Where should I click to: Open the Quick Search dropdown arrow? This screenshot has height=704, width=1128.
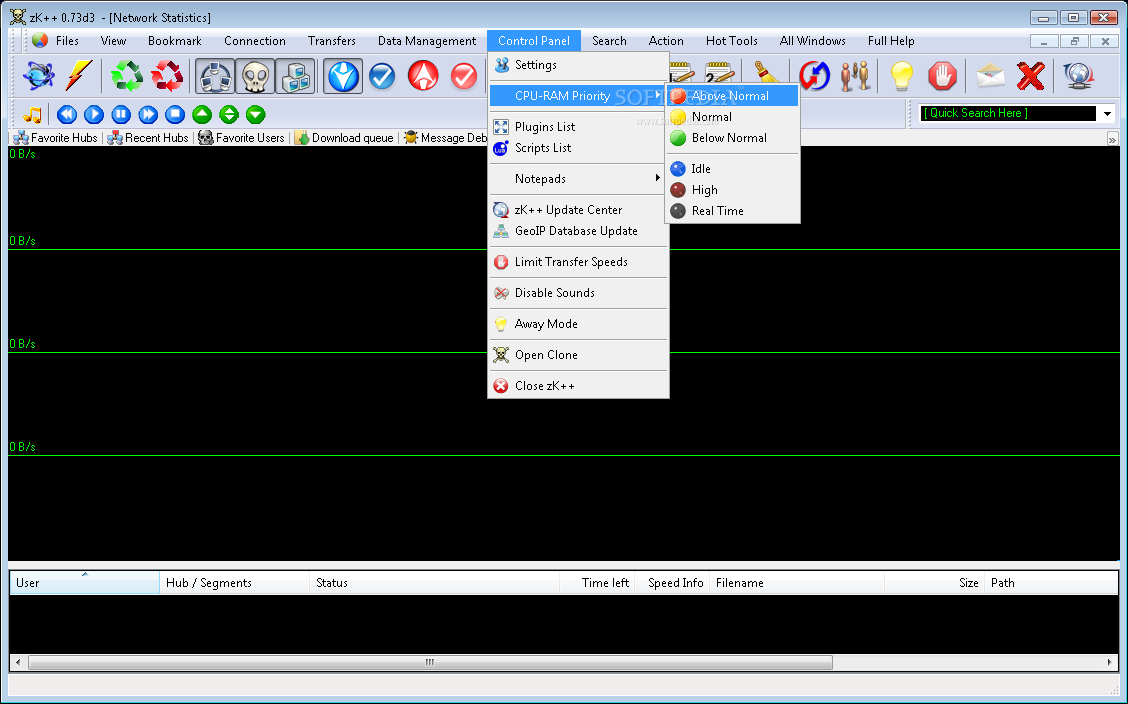coord(1107,114)
